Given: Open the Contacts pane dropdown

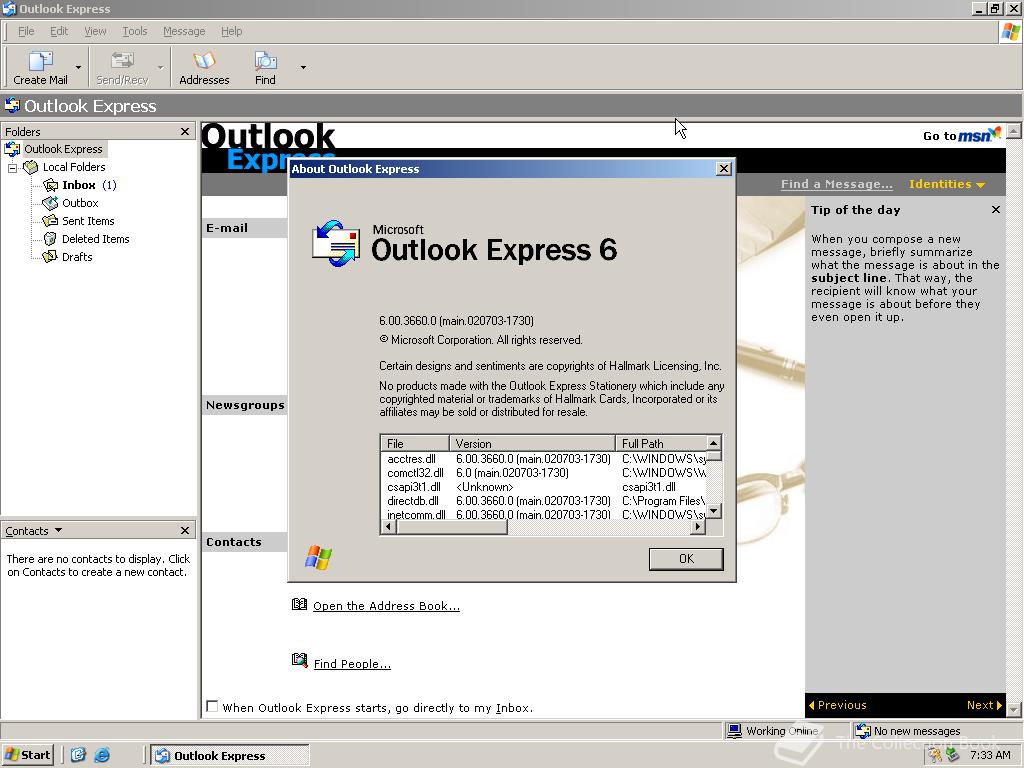Looking at the screenshot, I should 58,530.
